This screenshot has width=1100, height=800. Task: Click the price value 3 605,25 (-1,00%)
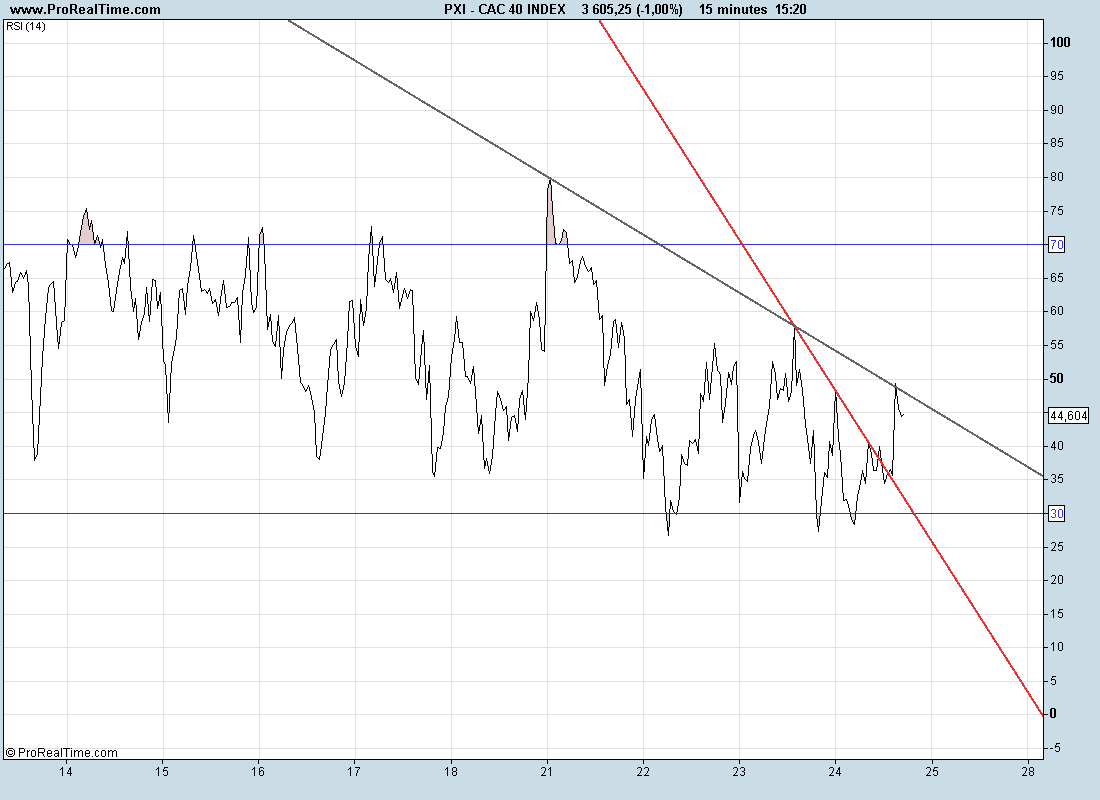point(631,9)
